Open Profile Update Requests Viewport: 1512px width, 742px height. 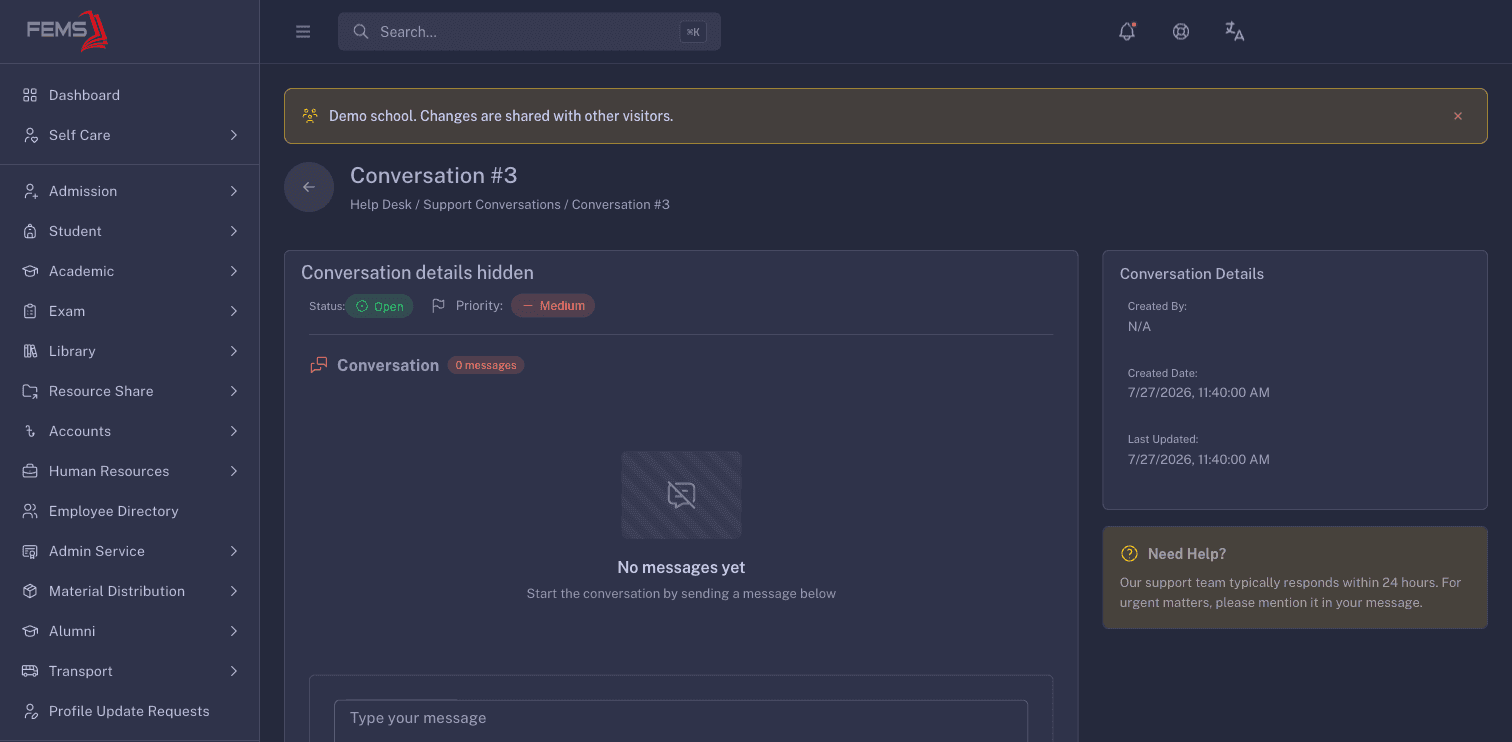point(129,711)
